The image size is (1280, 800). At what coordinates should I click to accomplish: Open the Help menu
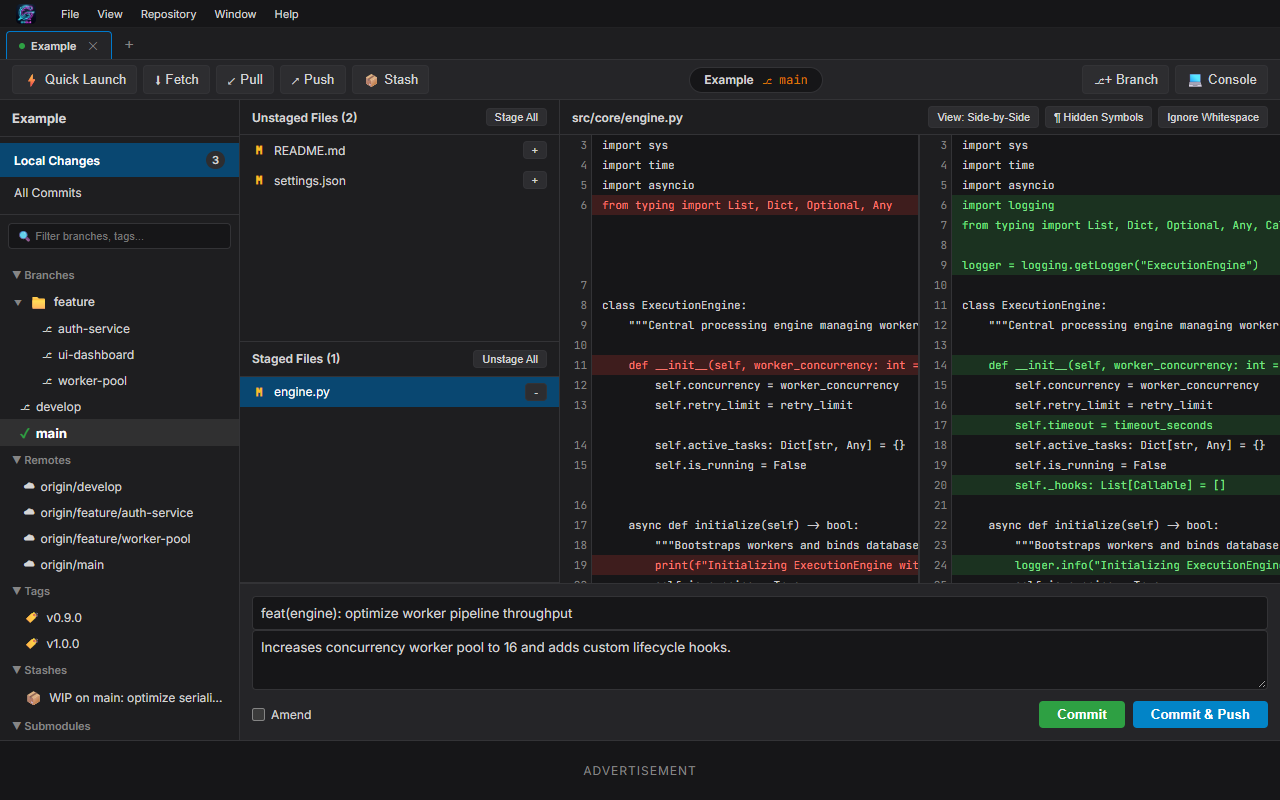(x=286, y=14)
